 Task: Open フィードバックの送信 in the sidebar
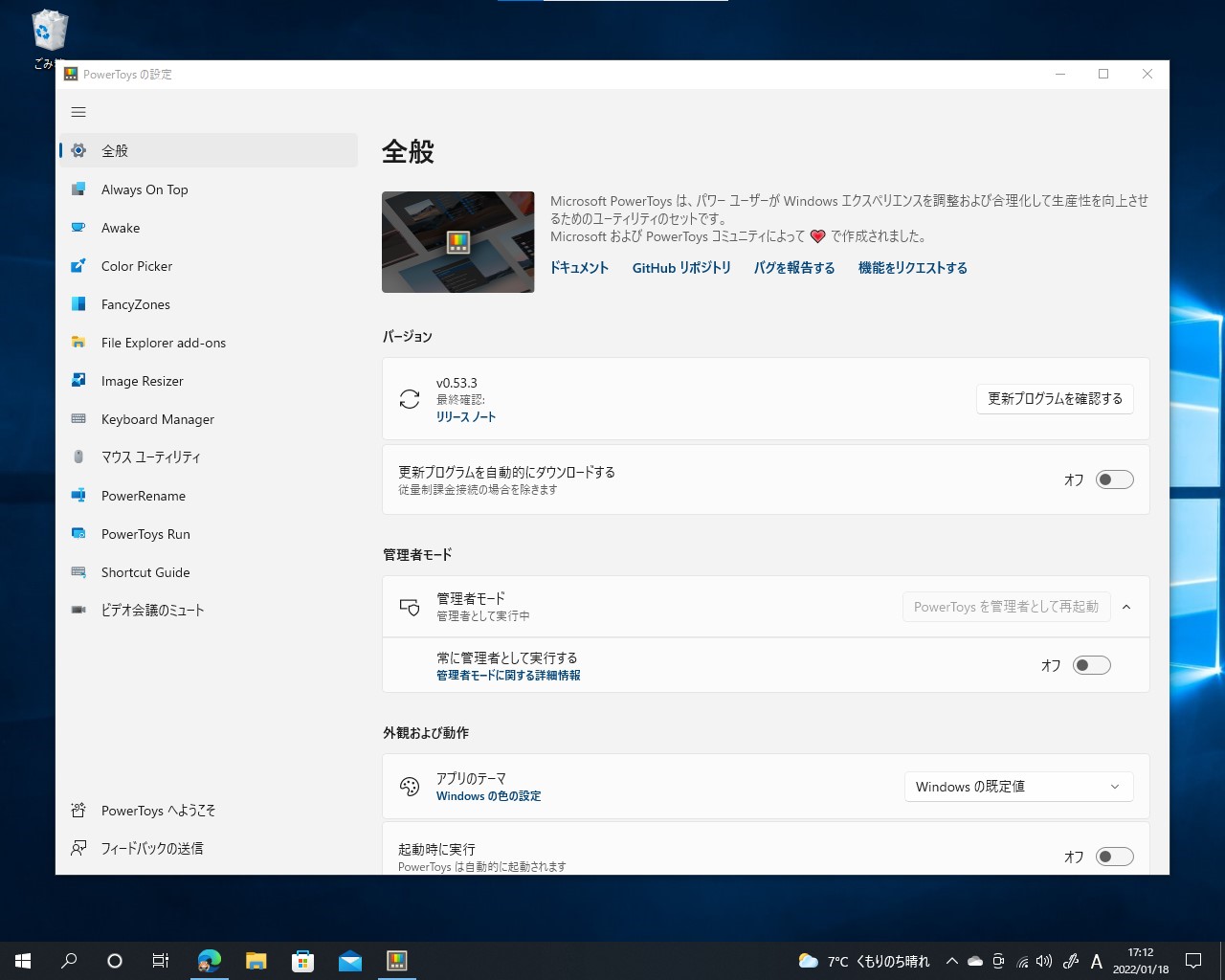point(209,848)
